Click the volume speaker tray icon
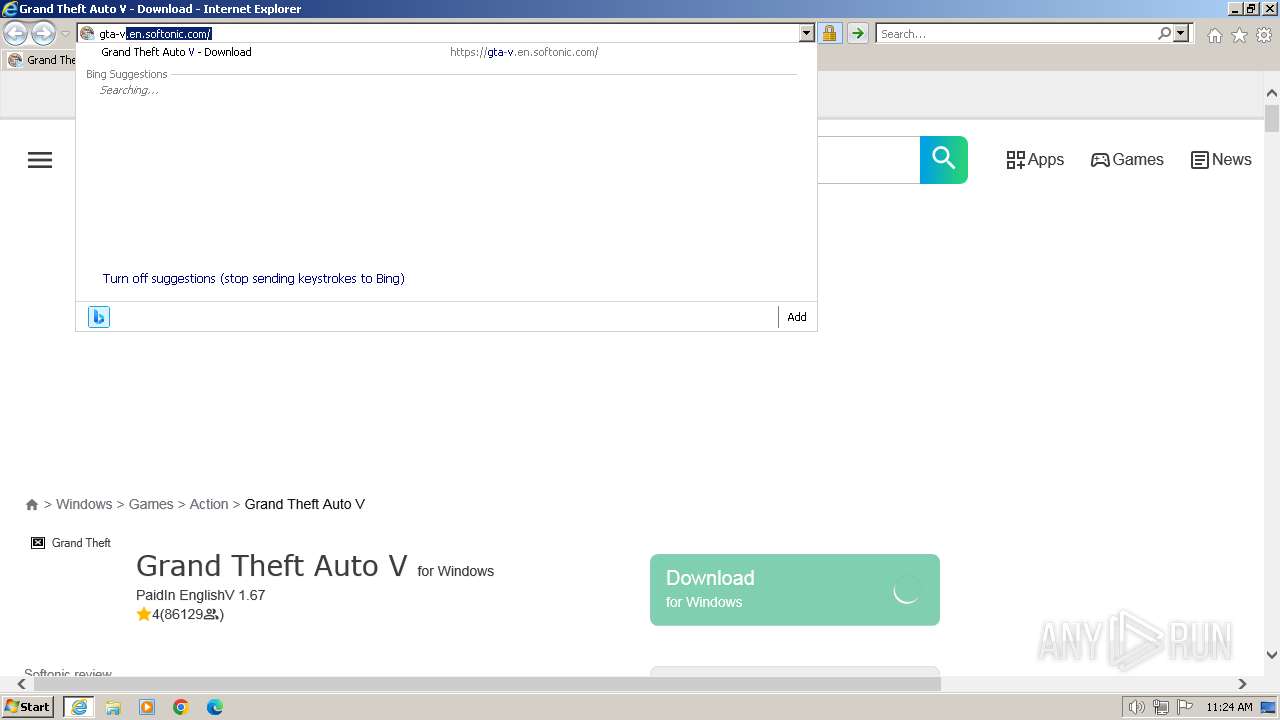This screenshot has height=720, width=1280. 1136,707
